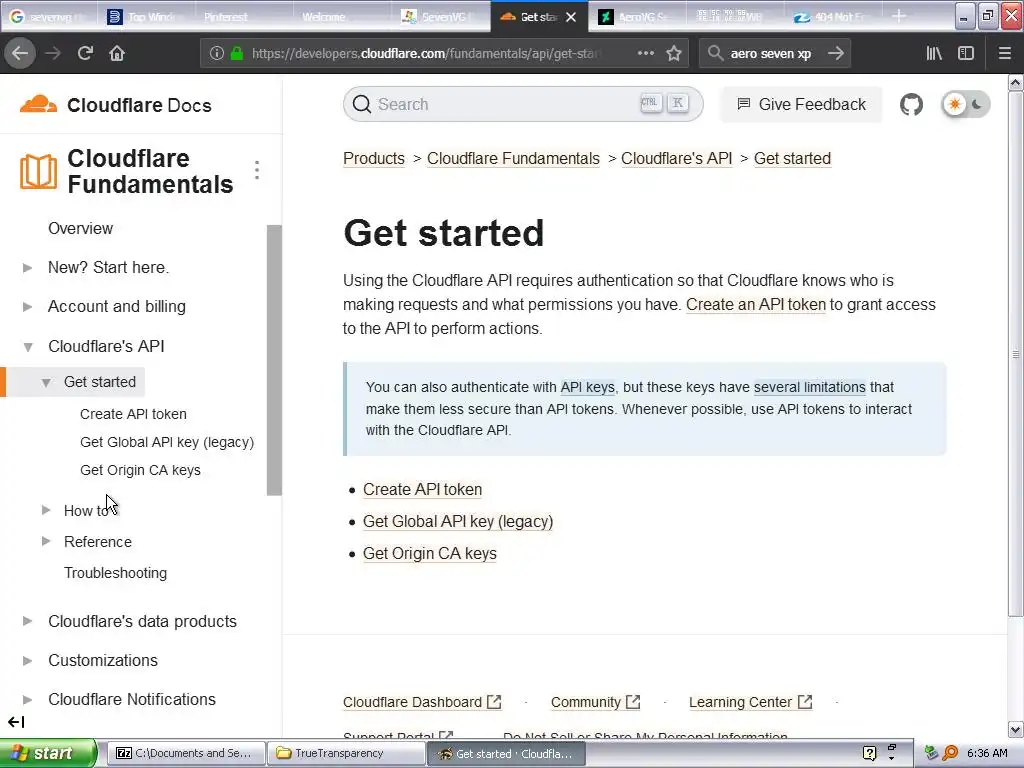Toggle the browser sidebar icon

pos(966,53)
